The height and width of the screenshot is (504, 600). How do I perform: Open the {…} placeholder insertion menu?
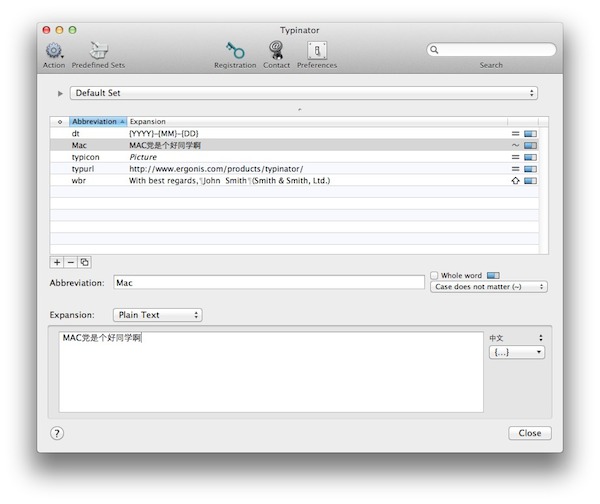coord(517,352)
